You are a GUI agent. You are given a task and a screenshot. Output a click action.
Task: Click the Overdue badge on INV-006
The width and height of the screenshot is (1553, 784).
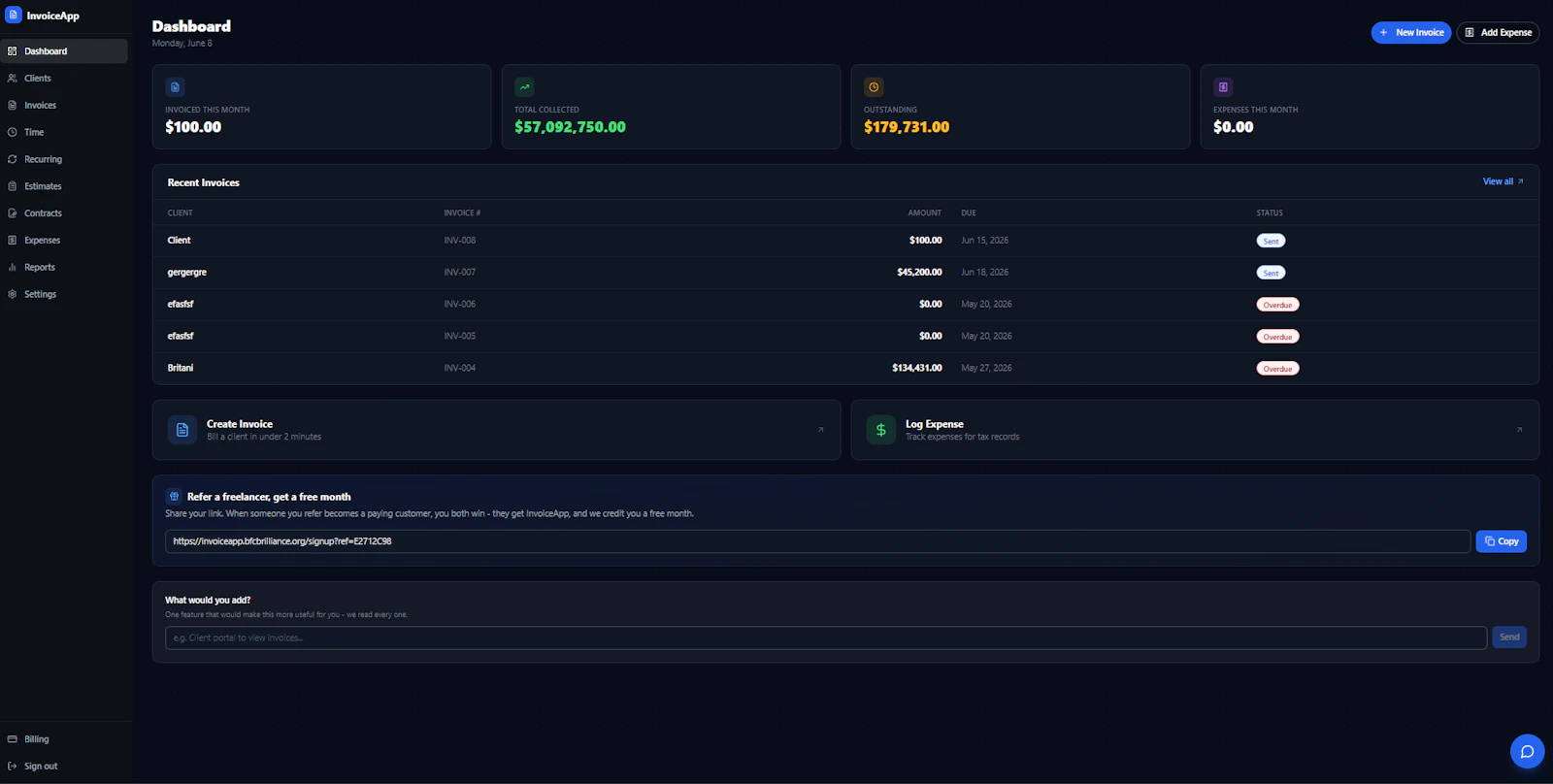coord(1277,305)
